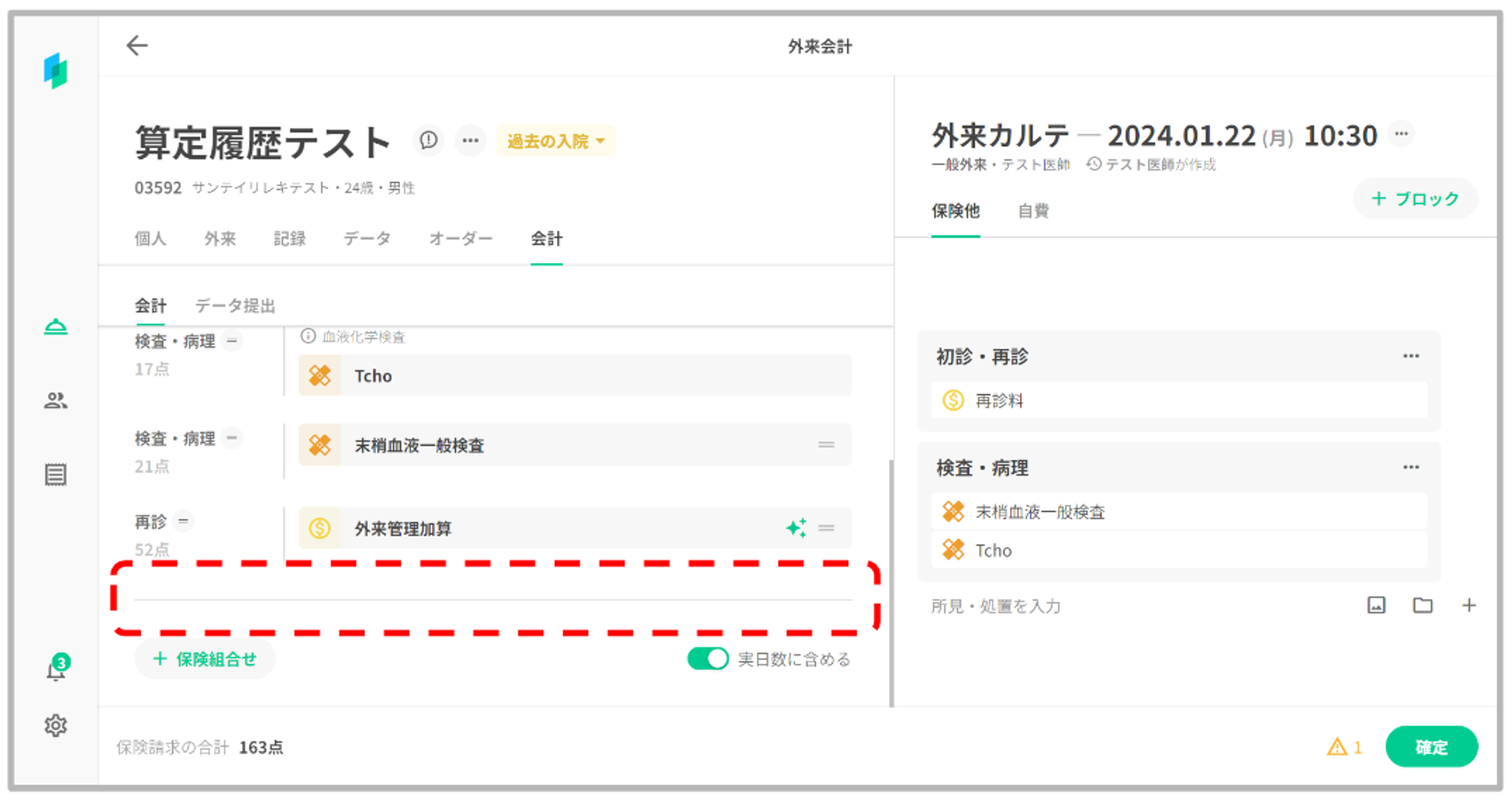Image resolution: width=1512 pixels, height=801 pixels.
Task: Click the warning triangle icon
Action: point(1337,747)
